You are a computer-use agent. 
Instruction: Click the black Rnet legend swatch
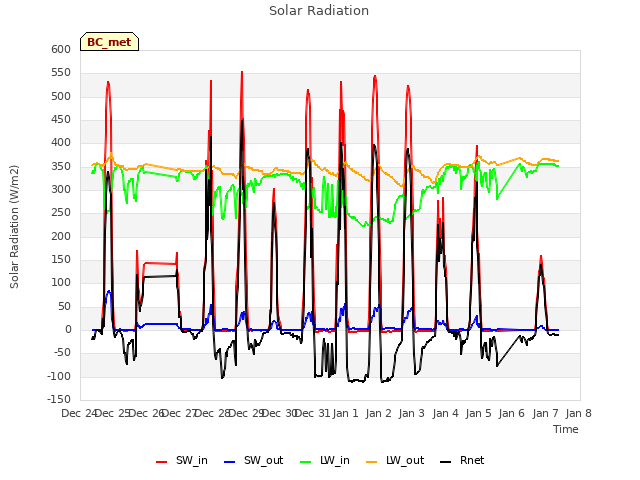point(445,462)
